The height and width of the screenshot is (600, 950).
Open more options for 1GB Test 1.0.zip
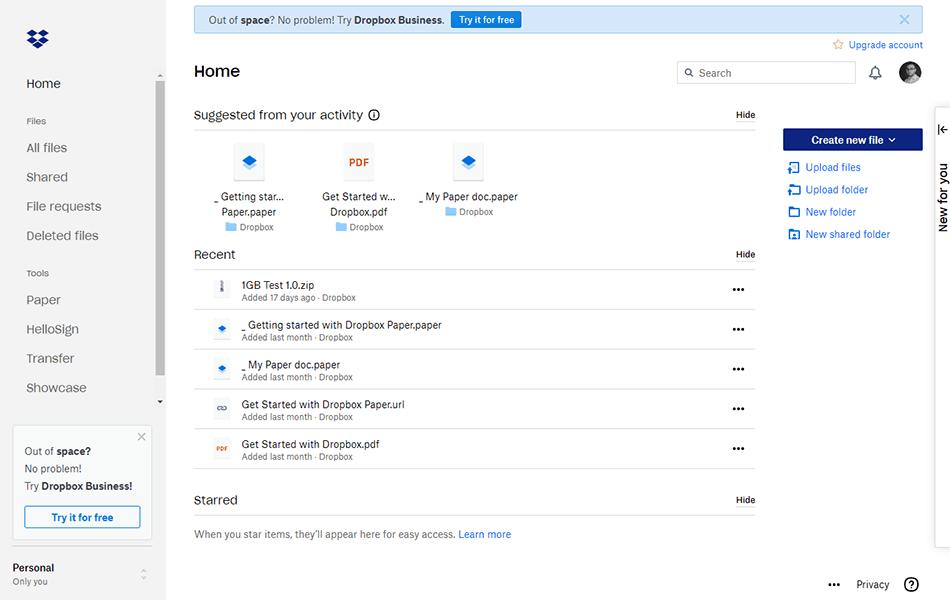(x=738, y=290)
